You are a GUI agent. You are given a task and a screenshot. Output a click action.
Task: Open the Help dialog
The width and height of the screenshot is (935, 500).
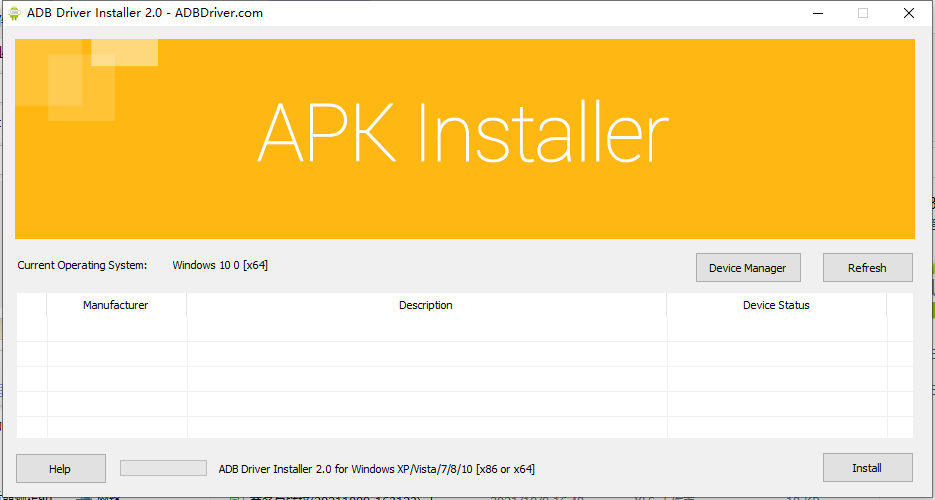pyautogui.click(x=60, y=468)
